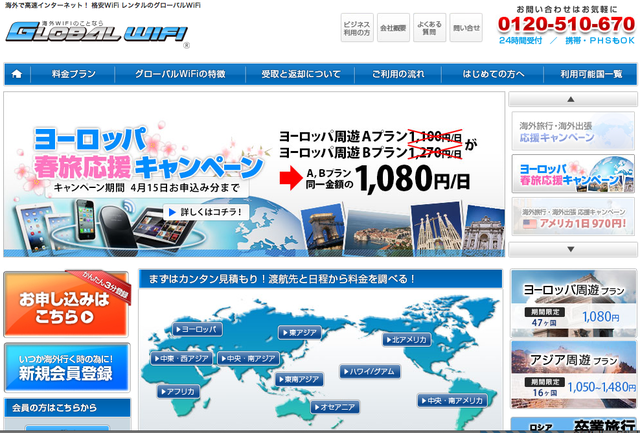640x433 pixels.
Task: Click まずはカンタン見積もり heading
Action: [282, 279]
